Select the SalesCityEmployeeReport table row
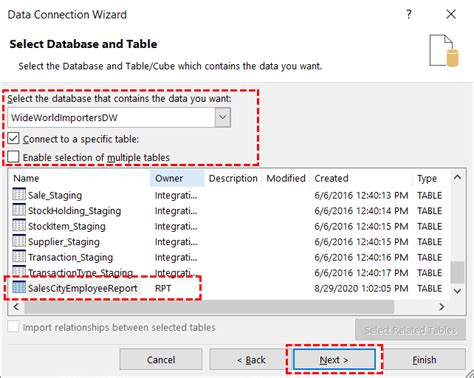Viewport: 474px width, 378px height. tap(229, 288)
